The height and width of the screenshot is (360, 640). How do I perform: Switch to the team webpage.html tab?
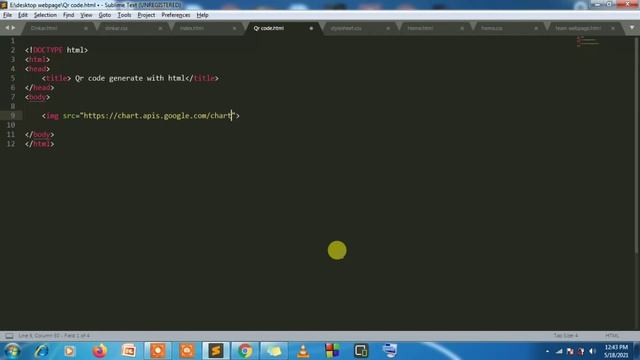[x=578, y=28]
